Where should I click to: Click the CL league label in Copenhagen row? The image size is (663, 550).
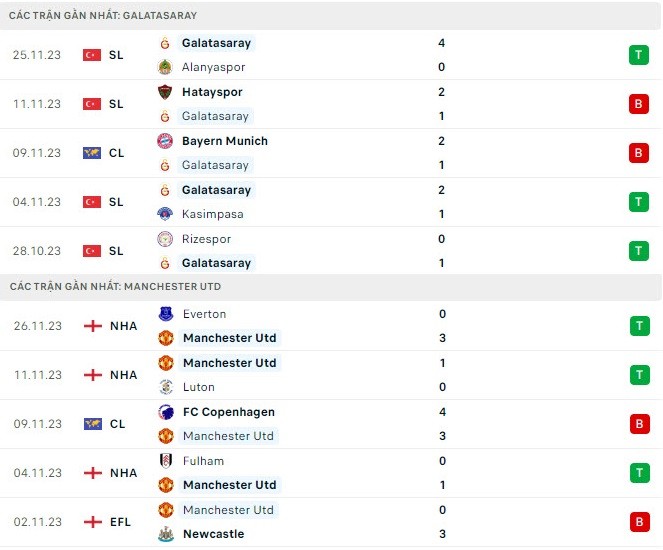tap(117, 424)
